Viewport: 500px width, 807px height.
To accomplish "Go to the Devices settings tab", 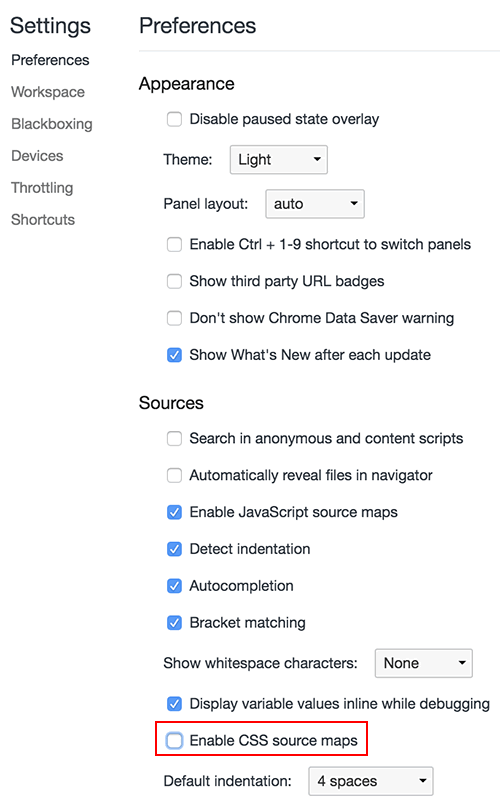I will coord(37,156).
